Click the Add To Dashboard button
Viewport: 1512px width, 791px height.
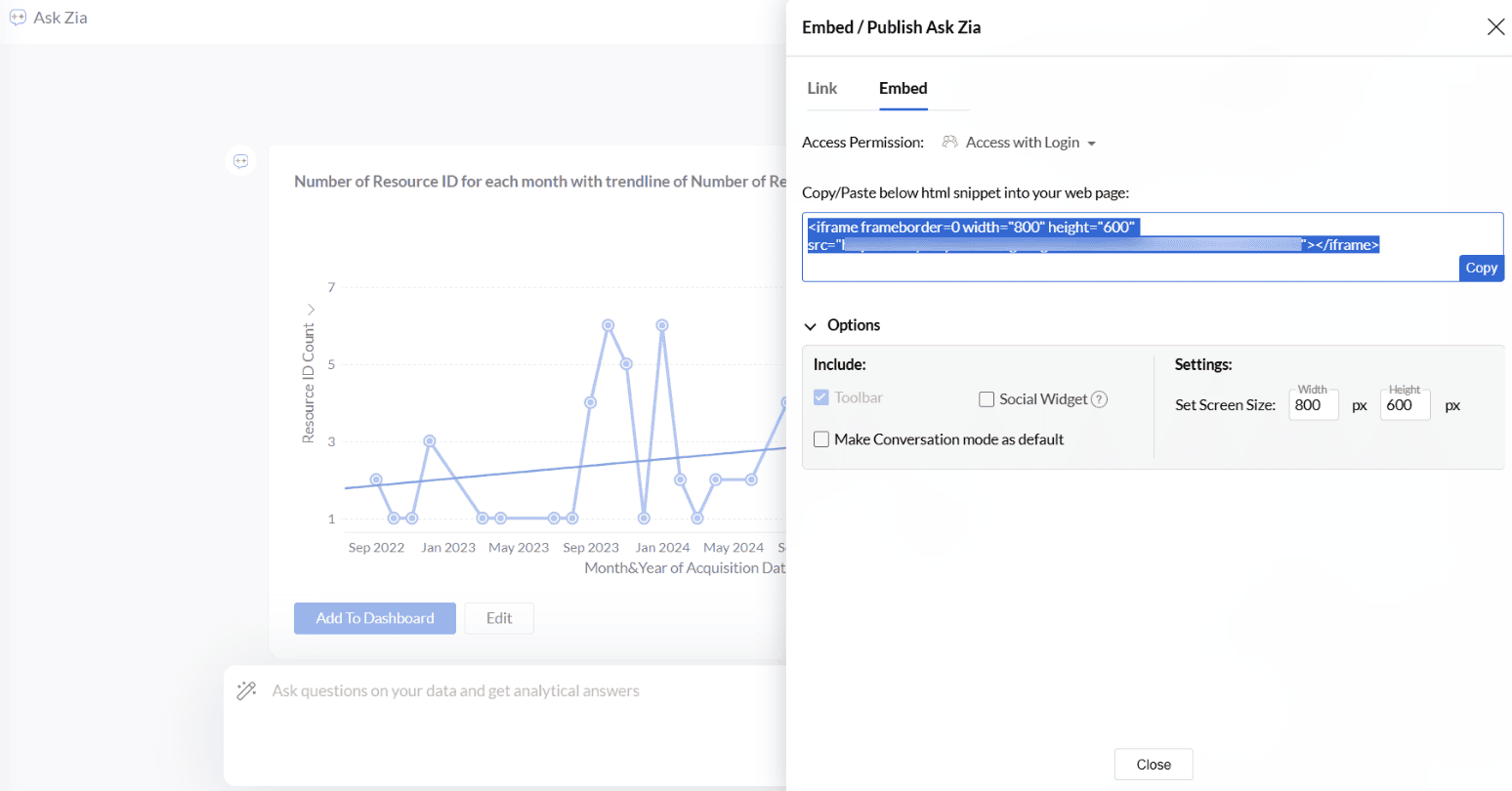click(x=375, y=618)
